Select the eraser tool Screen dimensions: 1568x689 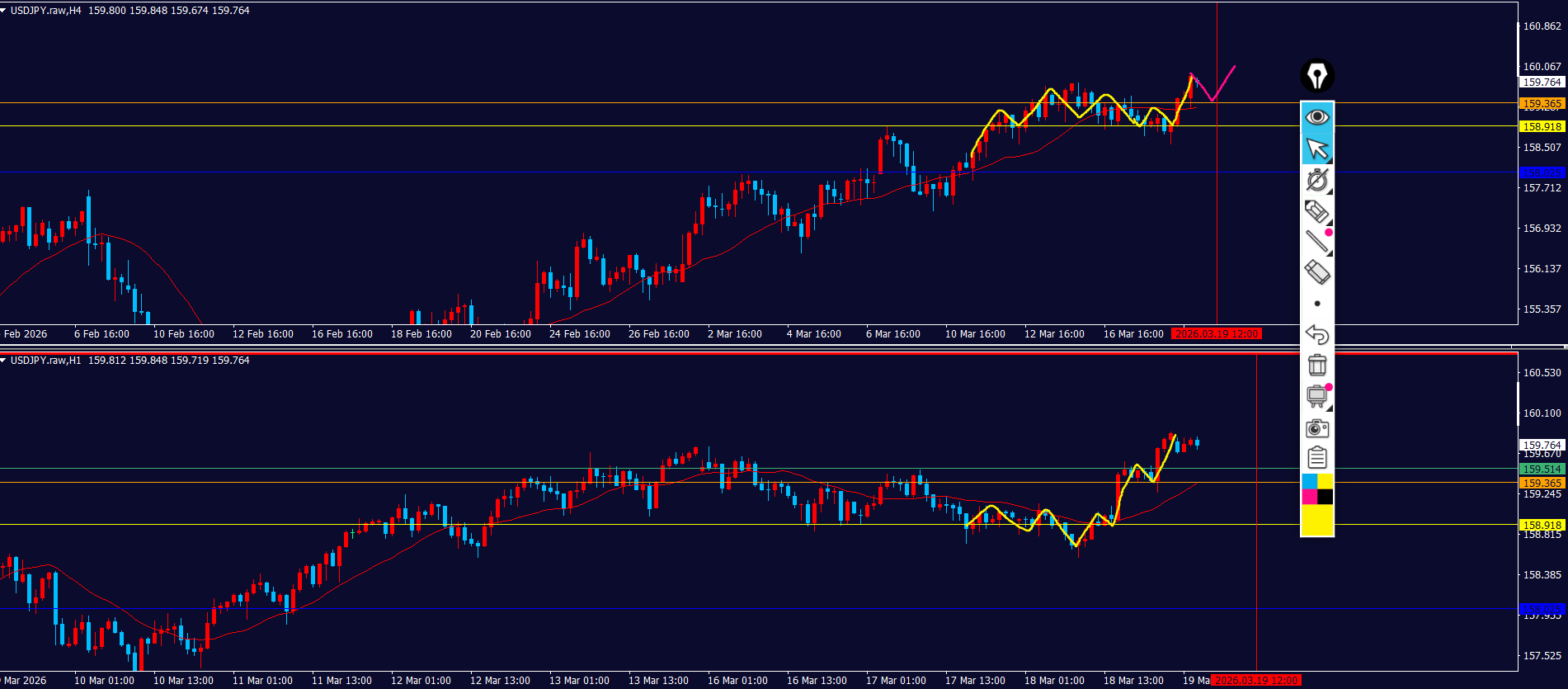coord(1316,271)
